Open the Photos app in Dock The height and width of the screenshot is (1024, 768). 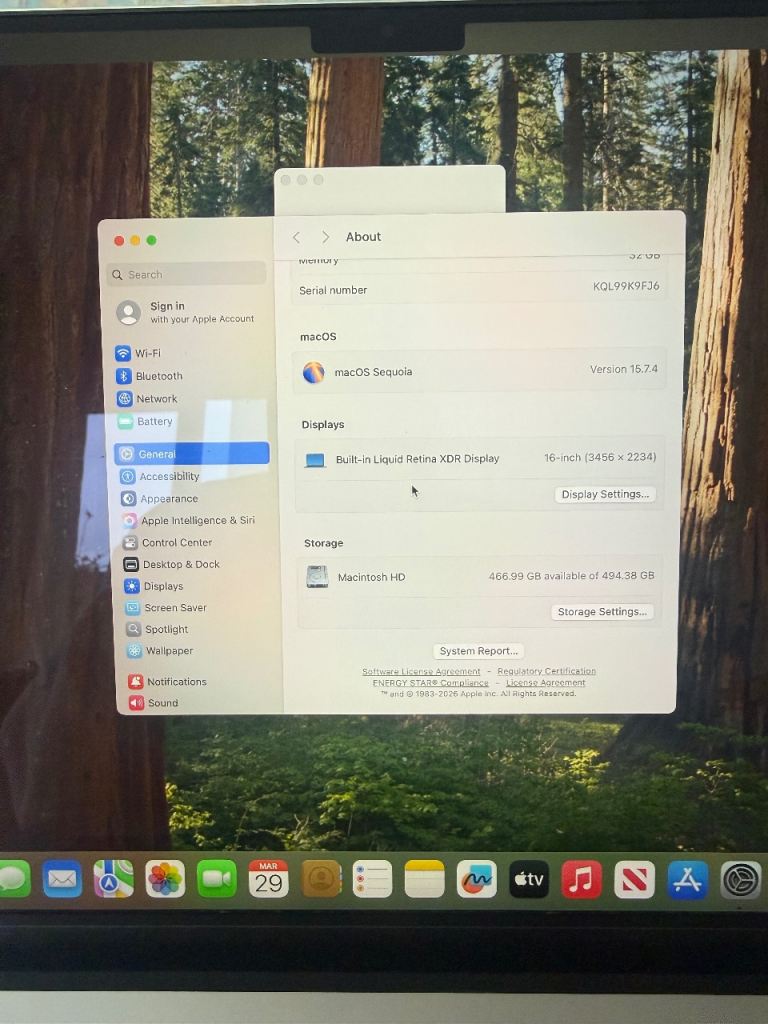click(165, 879)
